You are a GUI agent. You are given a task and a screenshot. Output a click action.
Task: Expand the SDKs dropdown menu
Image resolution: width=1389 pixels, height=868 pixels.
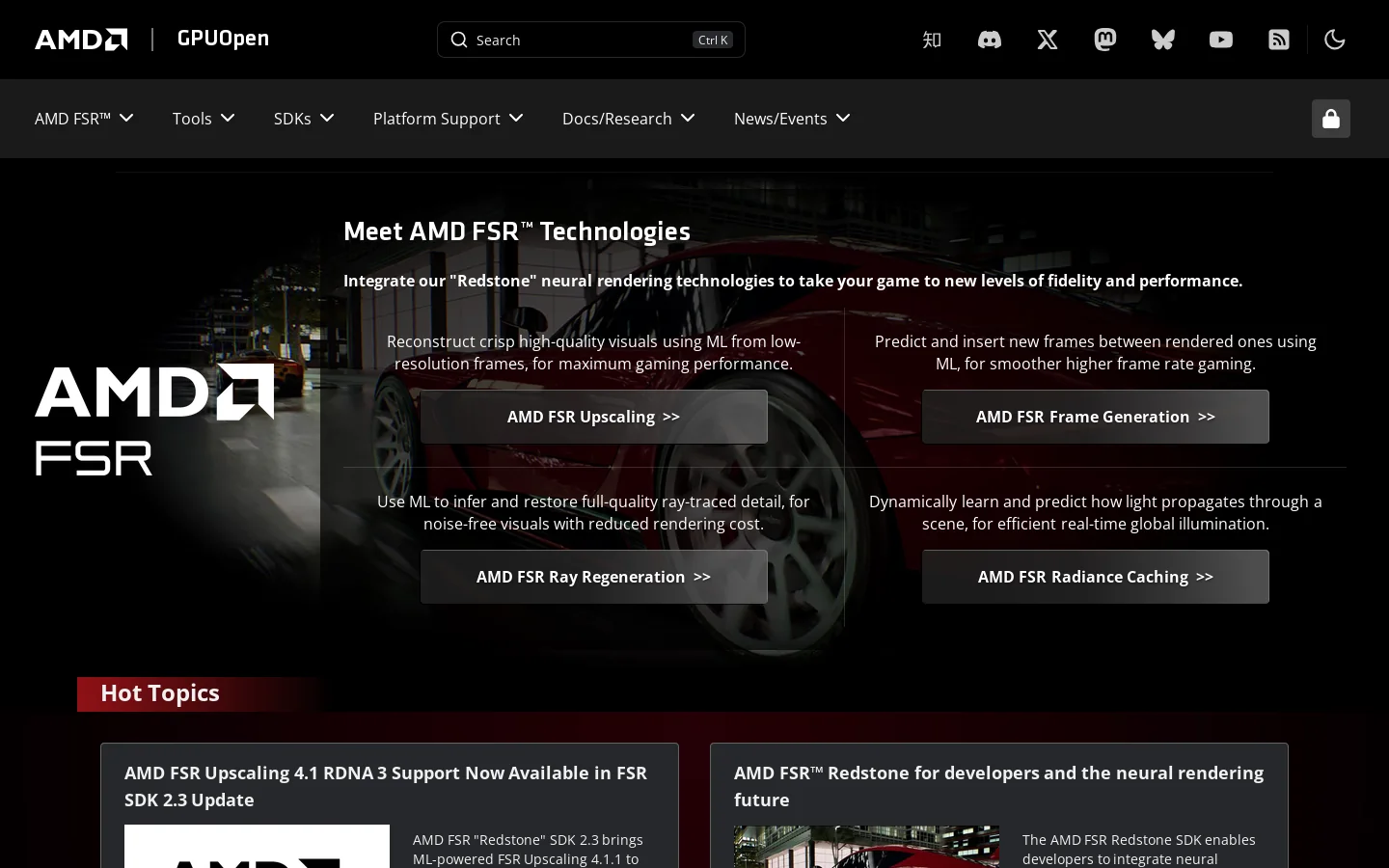coord(304,119)
